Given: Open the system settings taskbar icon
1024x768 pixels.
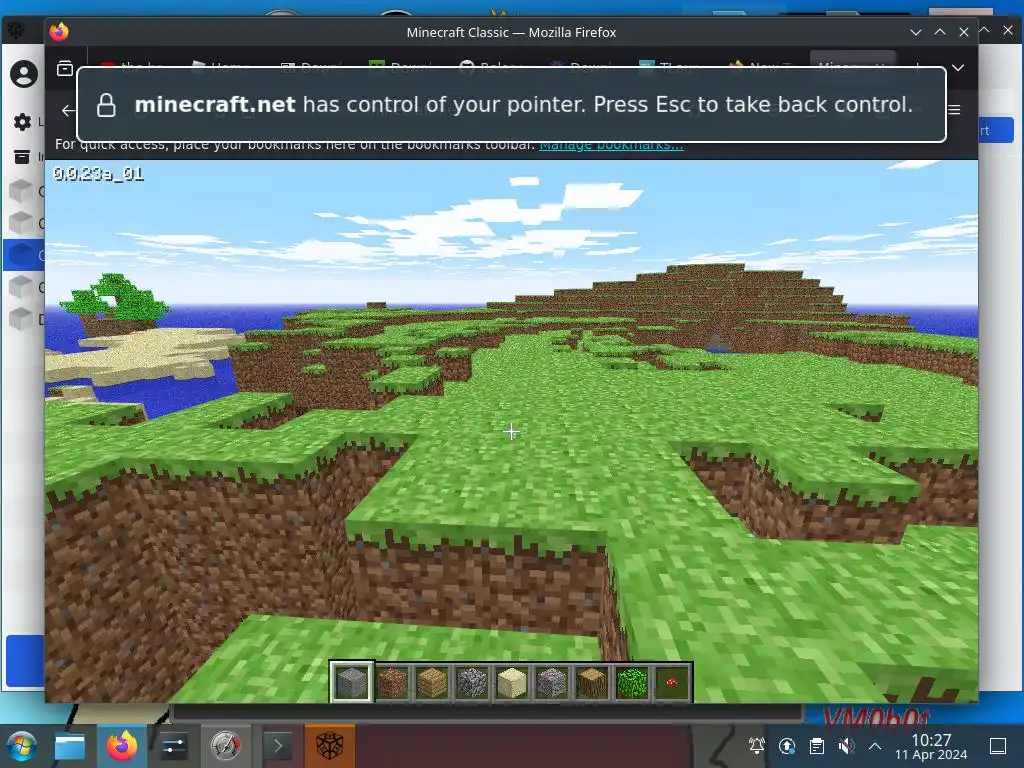Looking at the screenshot, I should click(173, 746).
